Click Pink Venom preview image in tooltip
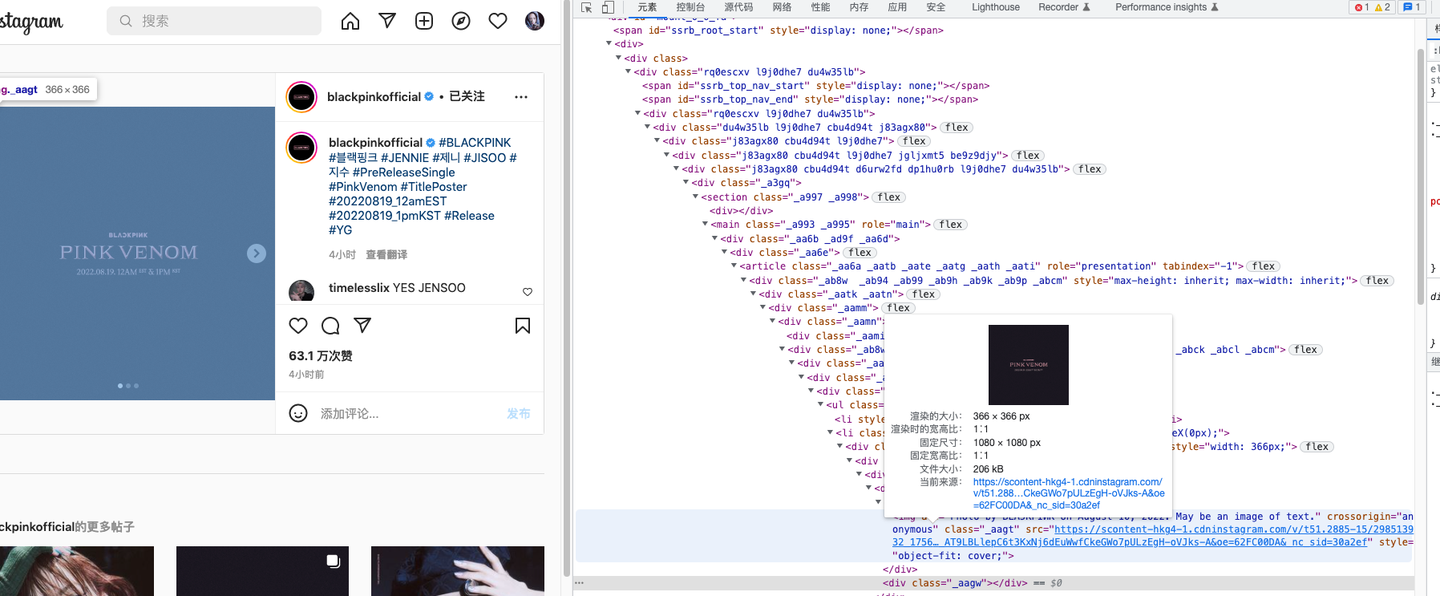1440x596 pixels. pyautogui.click(x=1028, y=365)
